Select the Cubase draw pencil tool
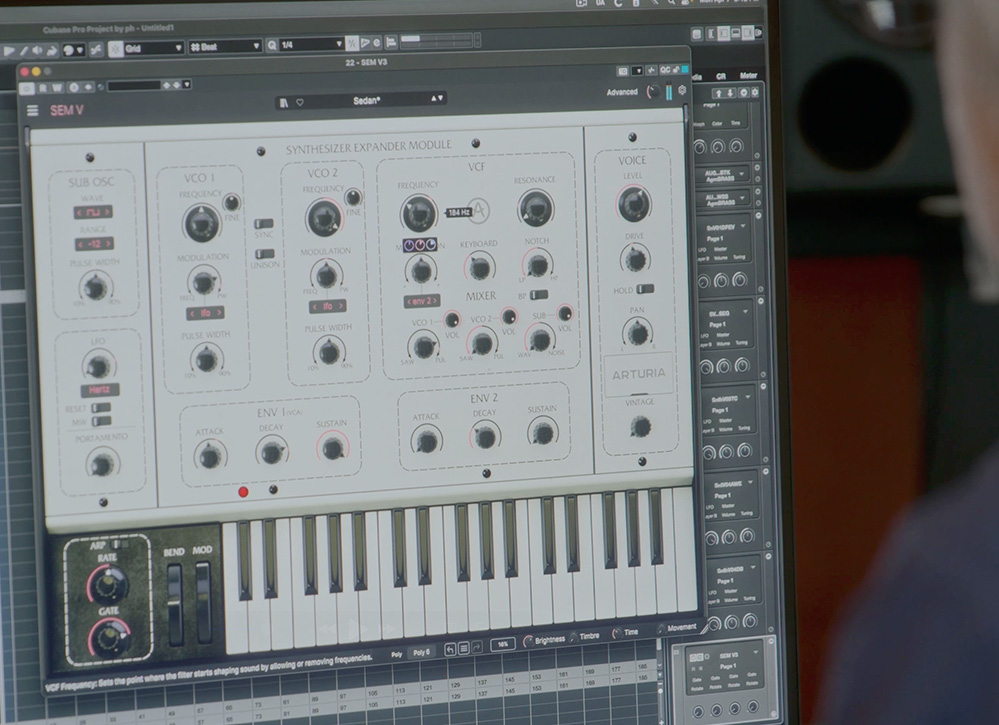999x725 pixels. pyautogui.click(x=24, y=50)
